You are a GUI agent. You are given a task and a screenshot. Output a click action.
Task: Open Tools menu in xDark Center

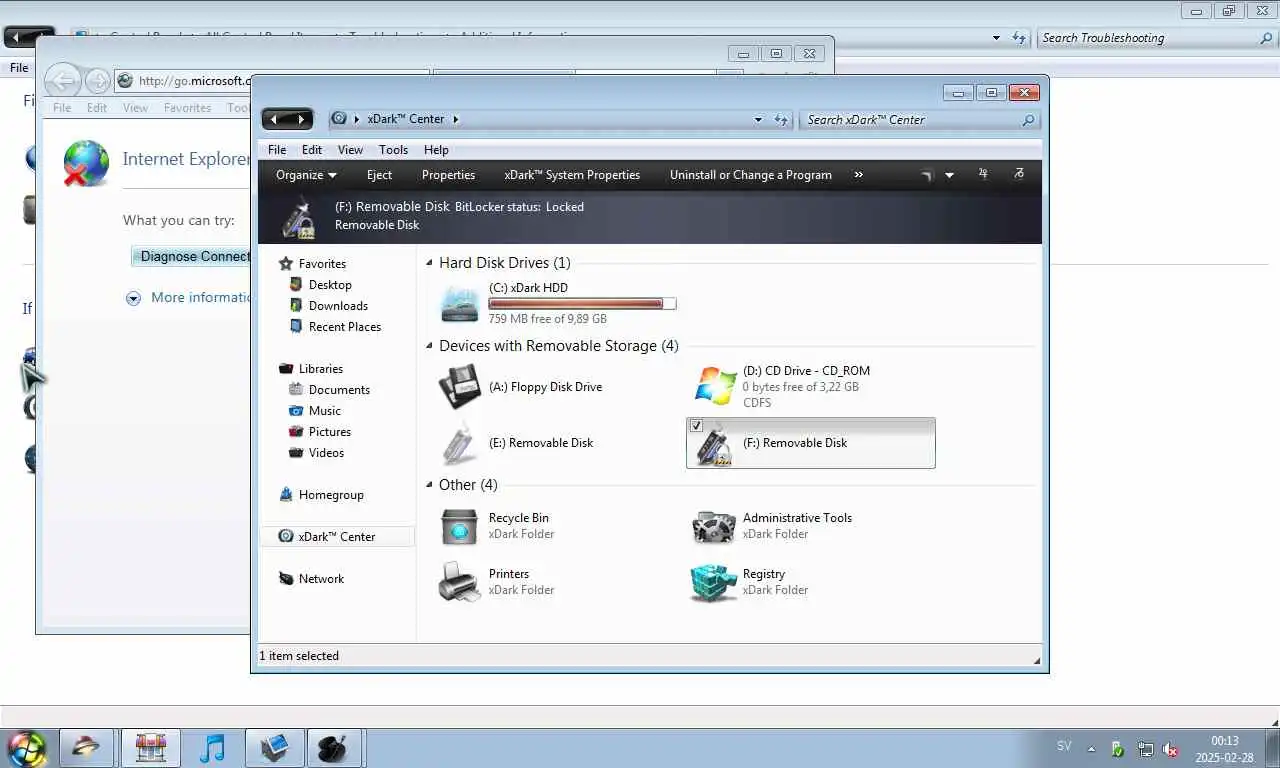393,150
